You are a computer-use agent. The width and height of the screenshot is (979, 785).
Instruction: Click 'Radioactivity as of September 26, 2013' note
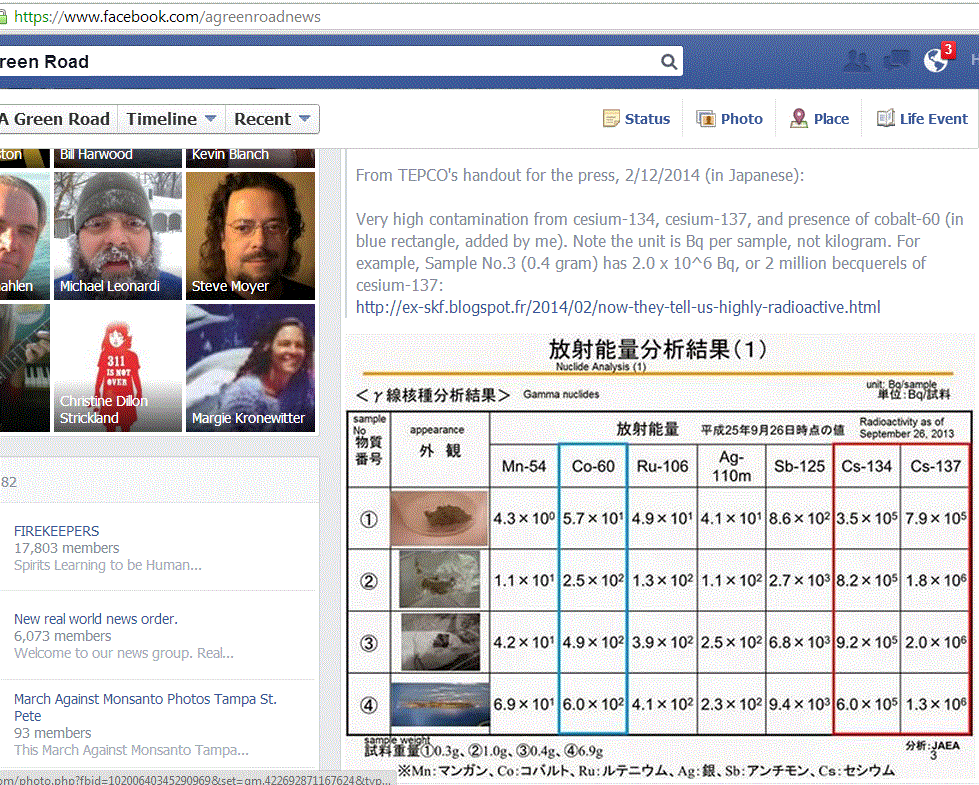click(907, 428)
